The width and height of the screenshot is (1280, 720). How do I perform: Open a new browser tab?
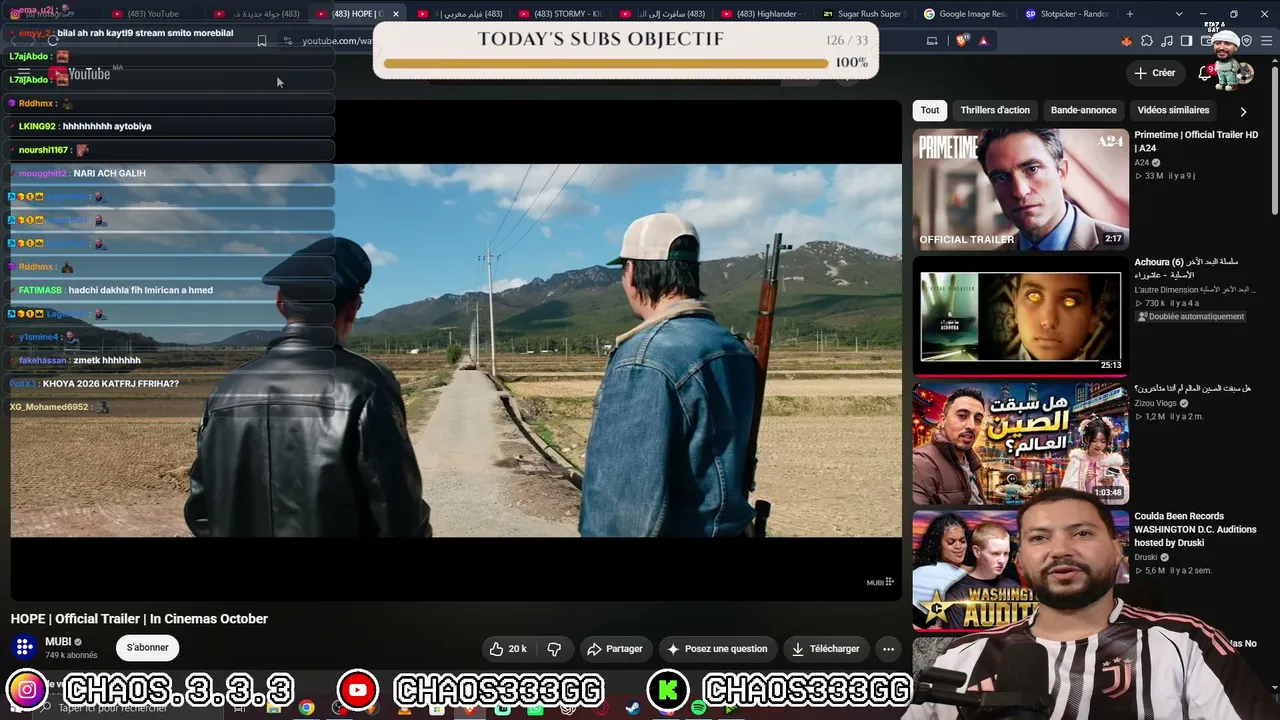click(x=1130, y=14)
